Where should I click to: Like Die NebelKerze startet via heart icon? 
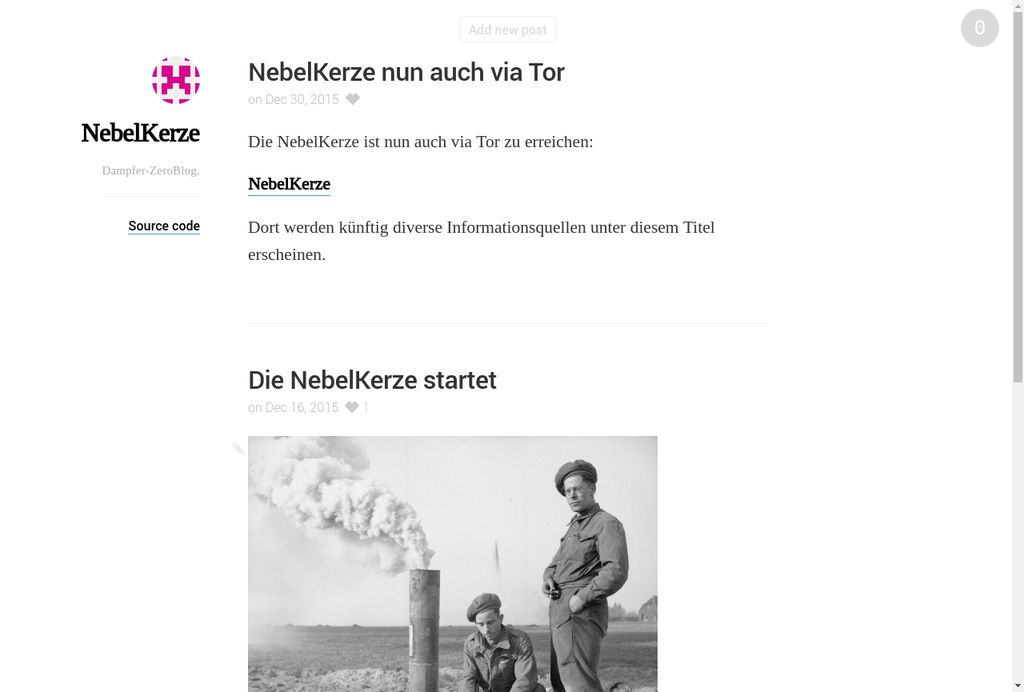[352, 407]
